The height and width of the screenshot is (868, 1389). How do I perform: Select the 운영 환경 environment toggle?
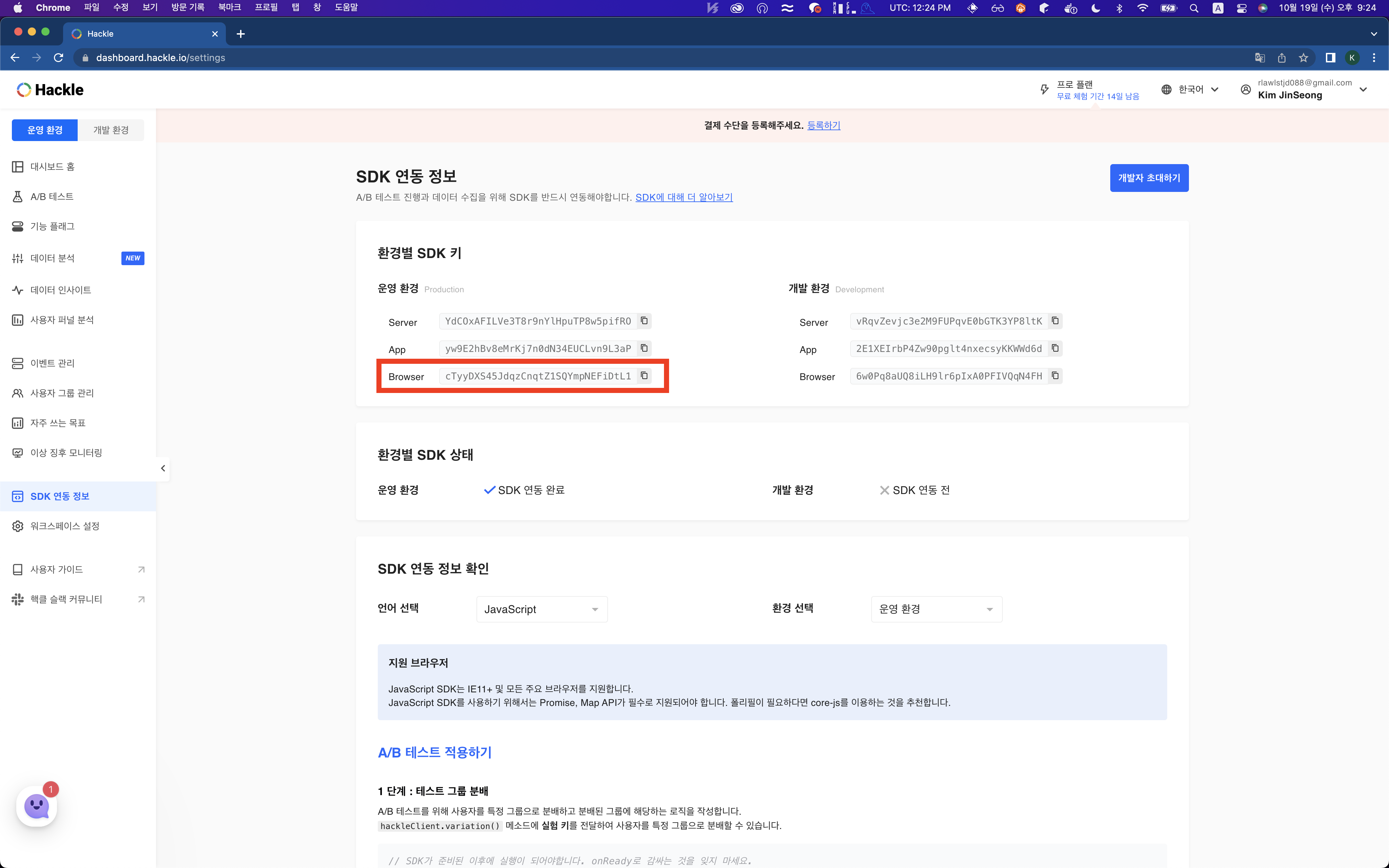coord(45,130)
